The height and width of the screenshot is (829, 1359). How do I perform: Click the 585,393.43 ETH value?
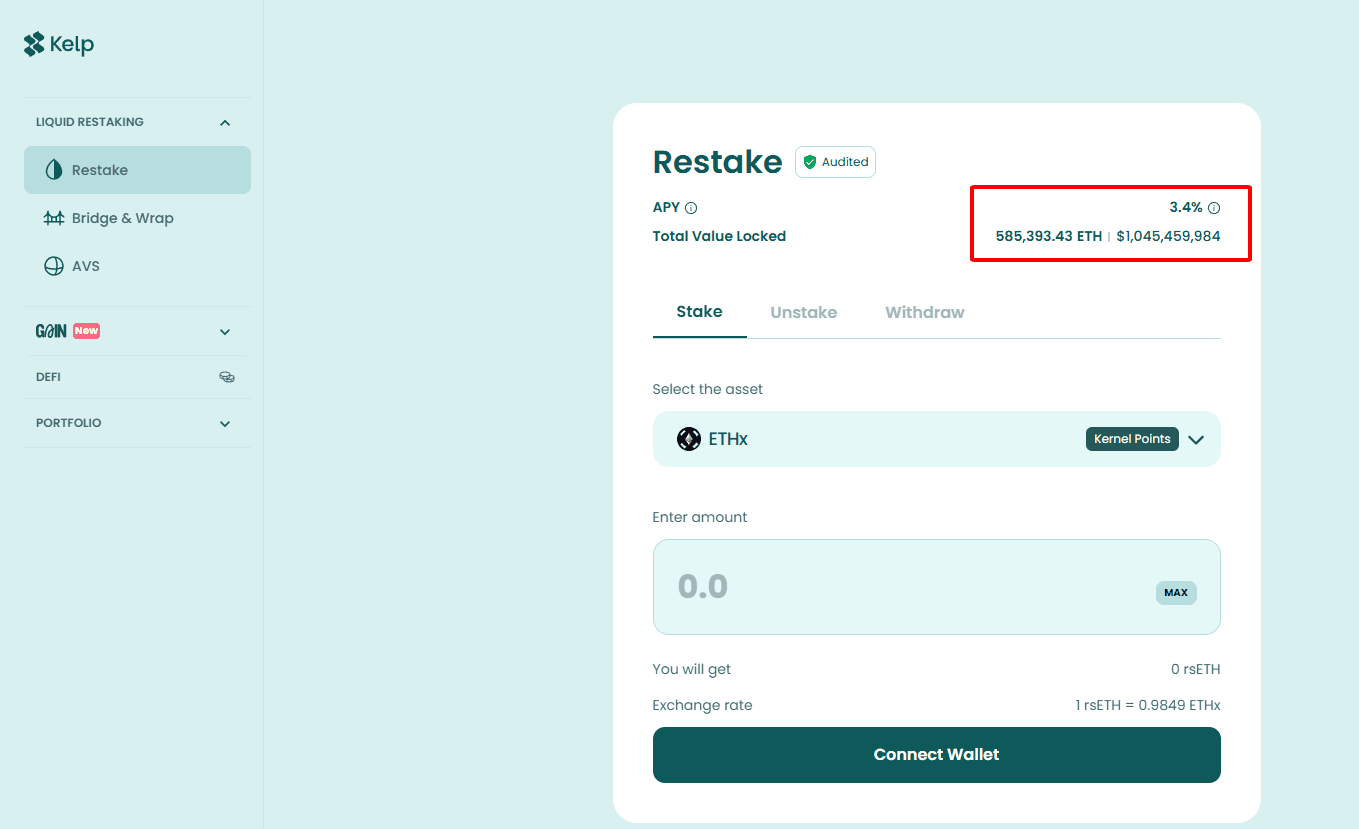1049,237
